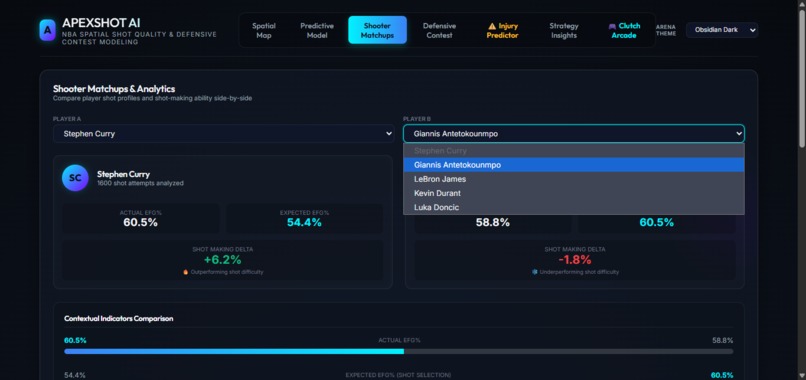Click the 1600 shot attempts analyzed text
Screen dimensions: 806x380
(140, 183)
